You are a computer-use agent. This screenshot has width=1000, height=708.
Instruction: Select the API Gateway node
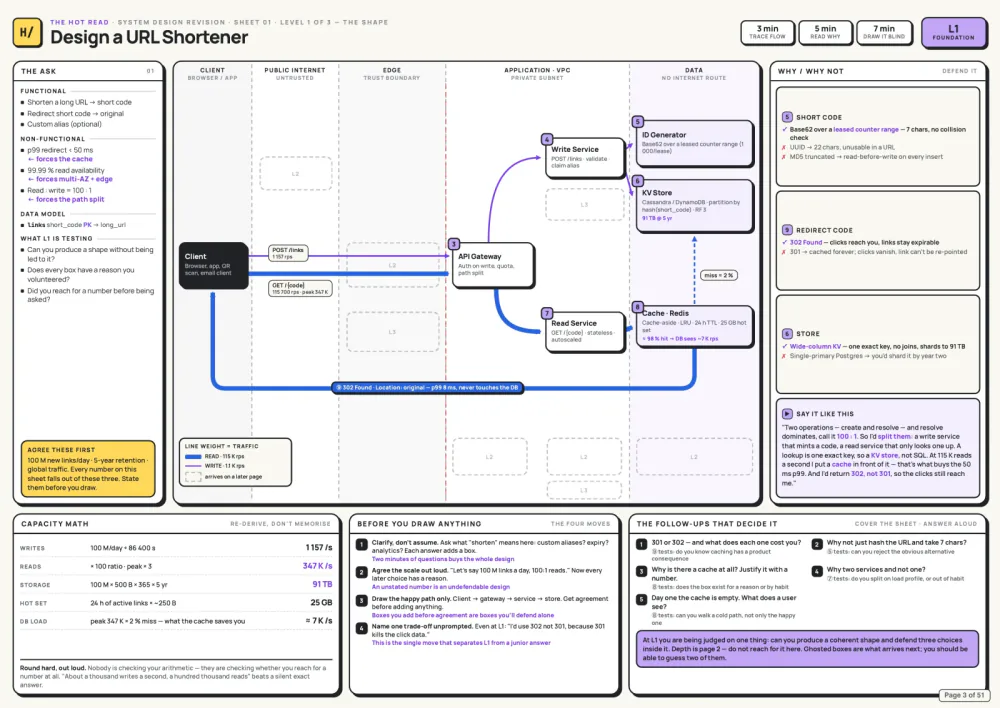[x=492, y=265]
